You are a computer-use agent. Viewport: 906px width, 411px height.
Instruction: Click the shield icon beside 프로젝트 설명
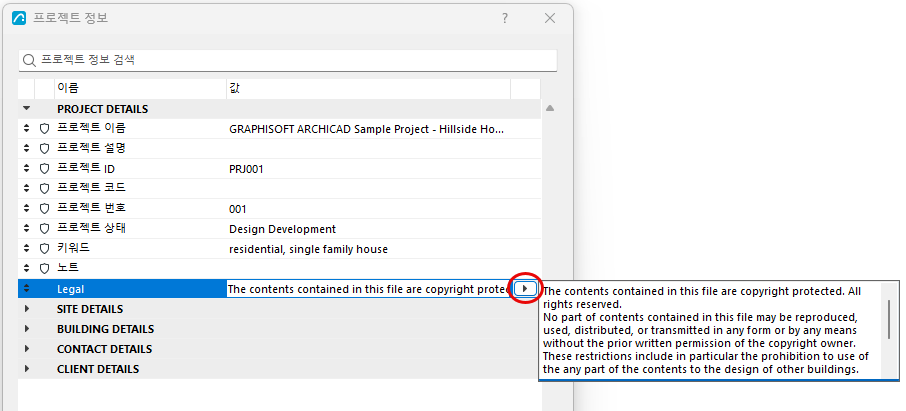coord(44,149)
